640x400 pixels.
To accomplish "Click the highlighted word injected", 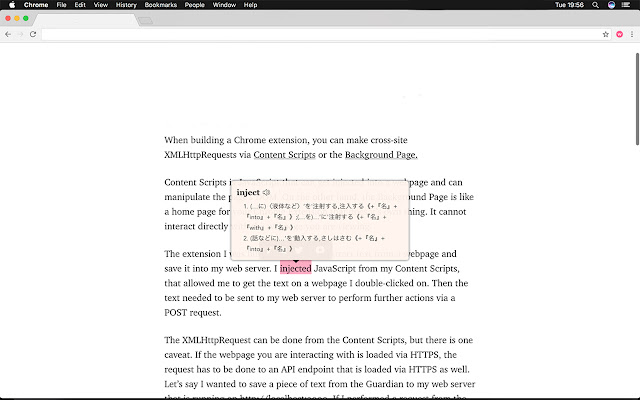I will (296, 268).
